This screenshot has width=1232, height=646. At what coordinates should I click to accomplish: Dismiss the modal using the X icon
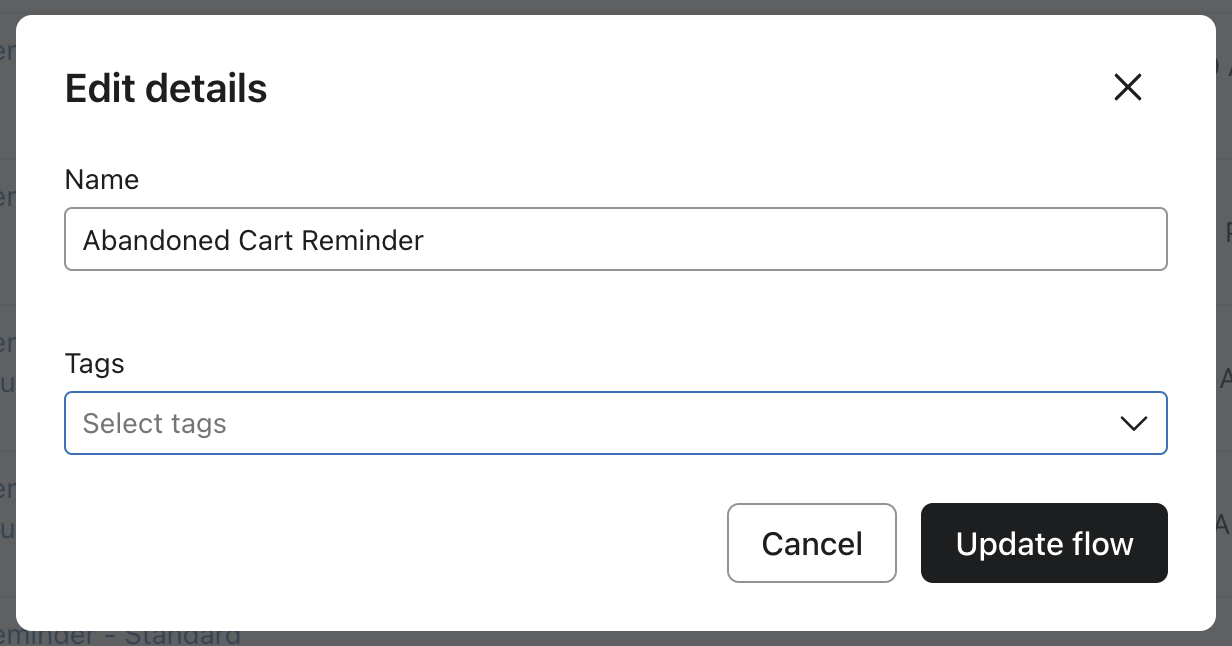[1127, 88]
